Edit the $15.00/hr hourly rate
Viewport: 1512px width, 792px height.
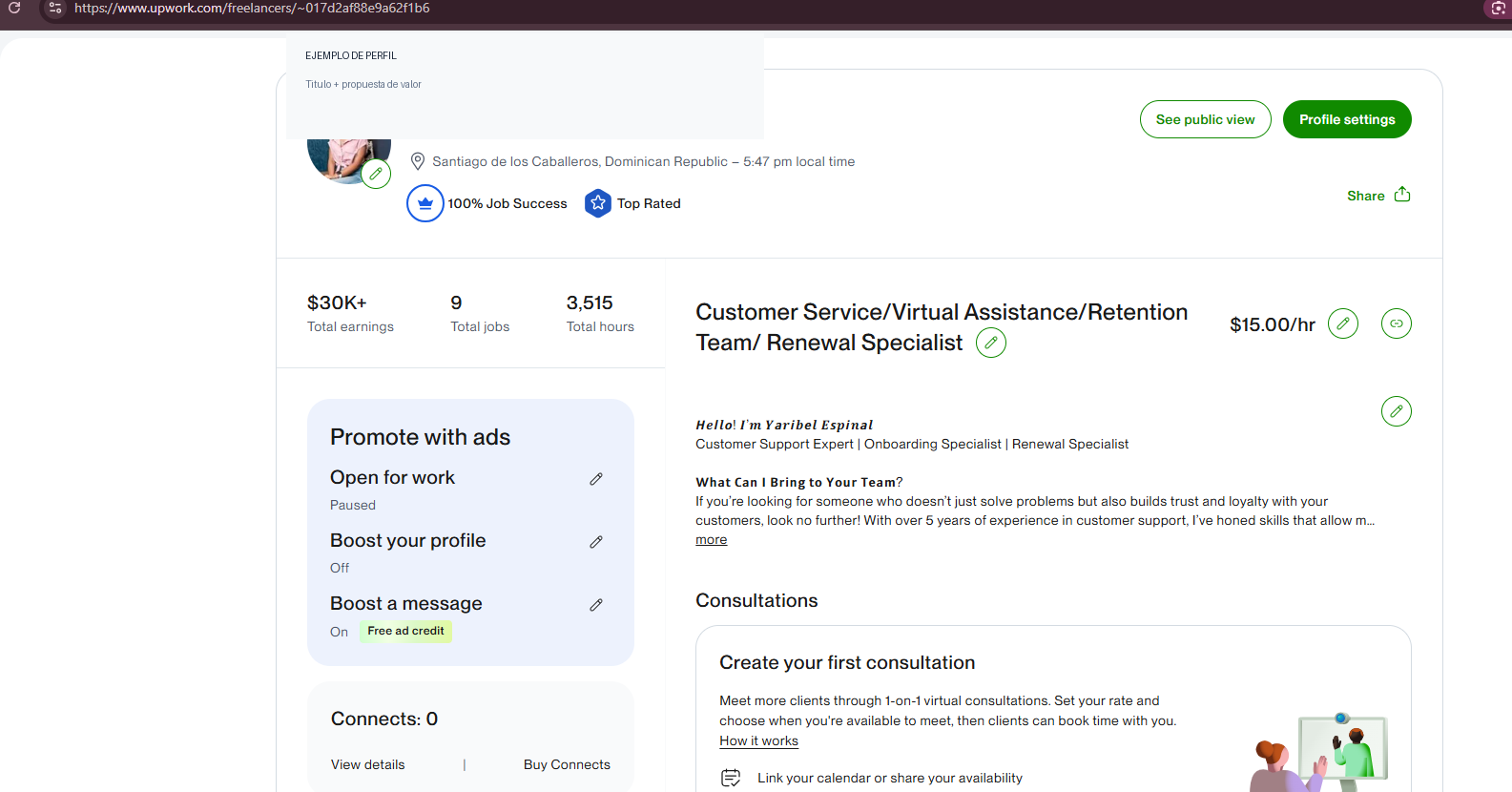(1343, 323)
